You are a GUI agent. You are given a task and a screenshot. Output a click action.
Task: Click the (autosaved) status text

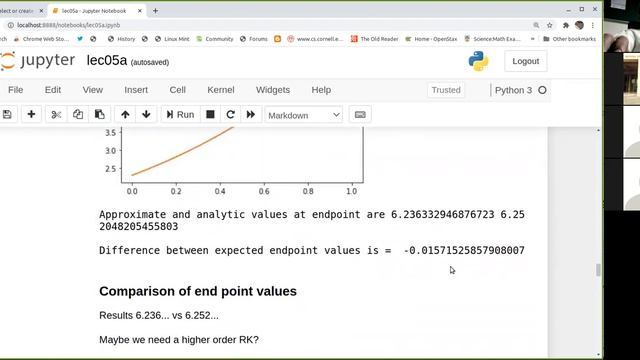coord(150,62)
